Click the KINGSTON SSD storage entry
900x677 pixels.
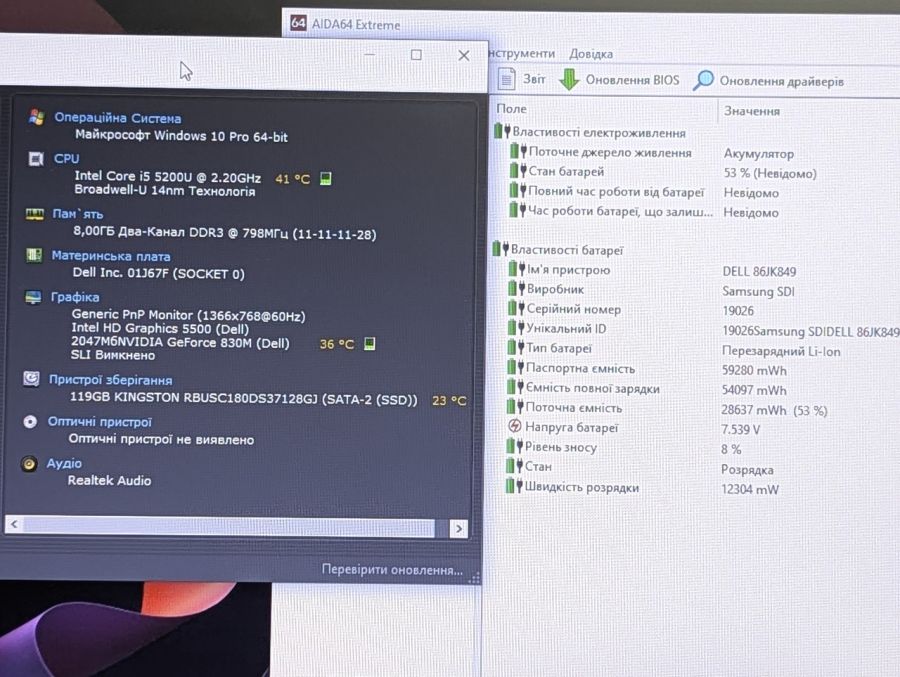point(244,397)
